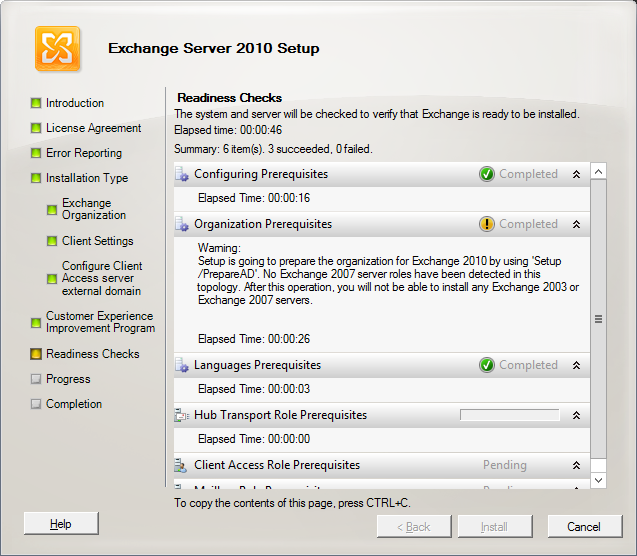Click the Back button
This screenshot has height=556, width=637.
tap(414, 527)
